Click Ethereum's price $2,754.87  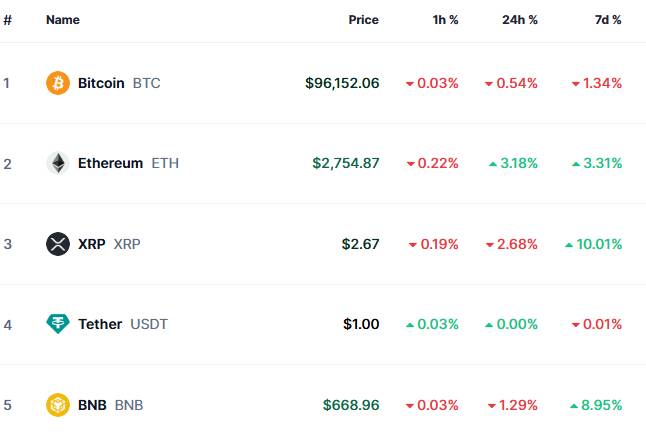coord(345,163)
